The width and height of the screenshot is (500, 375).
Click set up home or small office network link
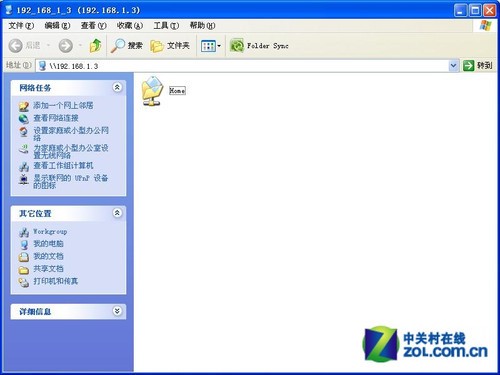pyautogui.click(x=71, y=134)
